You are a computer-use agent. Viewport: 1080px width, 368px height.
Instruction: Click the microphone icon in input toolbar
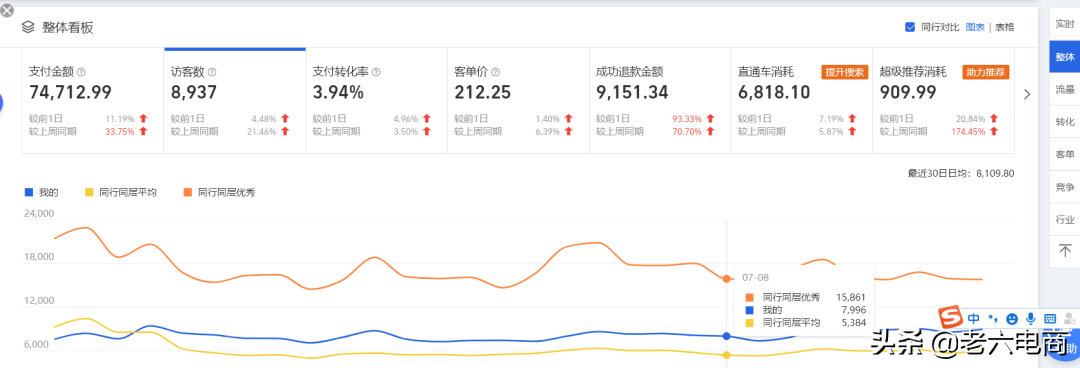click(x=1030, y=318)
